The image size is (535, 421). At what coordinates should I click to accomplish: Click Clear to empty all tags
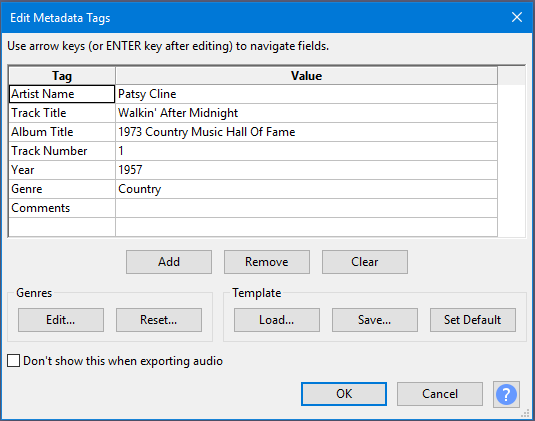click(x=365, y=262)
